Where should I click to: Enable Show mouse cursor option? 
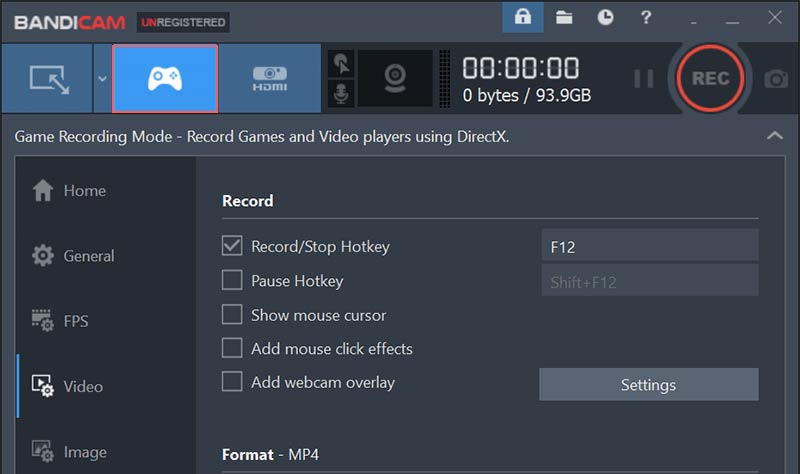[232, 315]
